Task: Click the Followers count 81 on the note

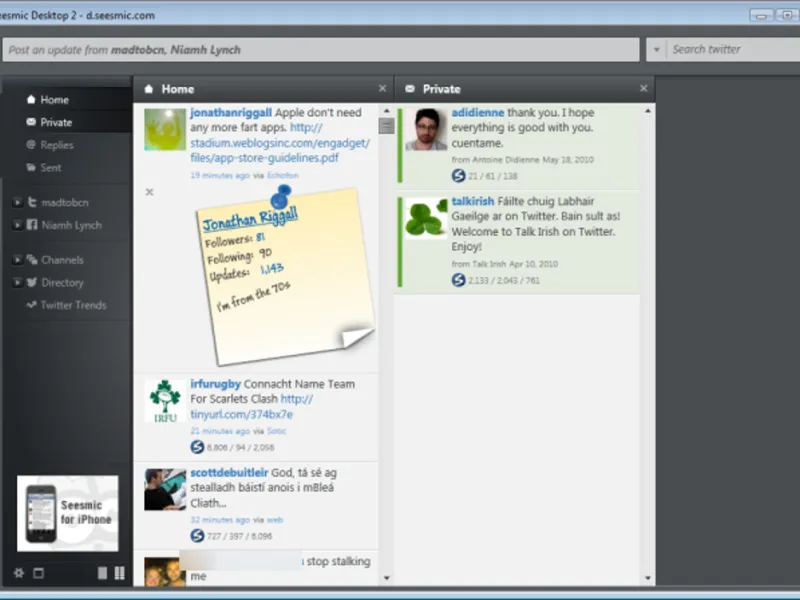Action: click(261, 236)
